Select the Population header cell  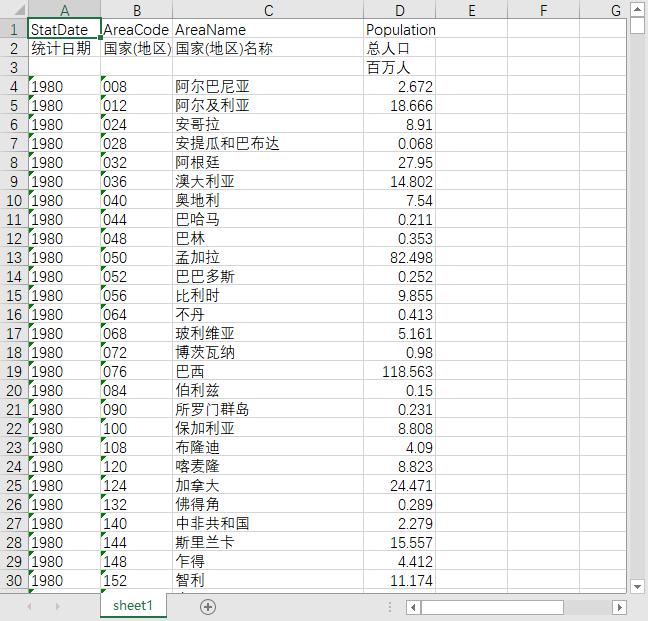[x=400, y=29]
